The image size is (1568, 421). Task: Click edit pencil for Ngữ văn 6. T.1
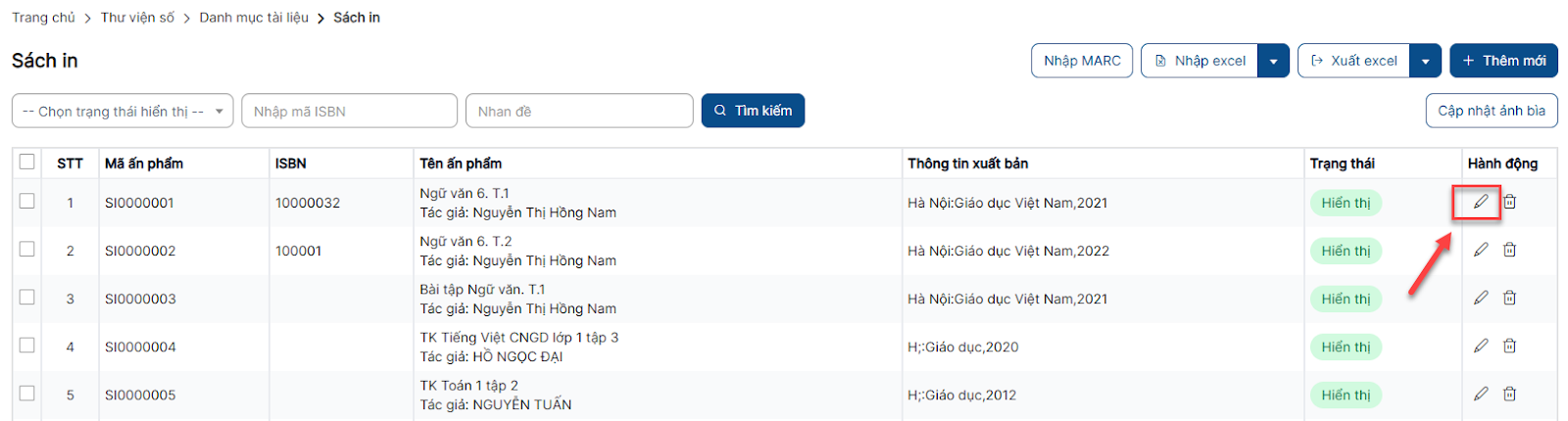[1481, 202]
